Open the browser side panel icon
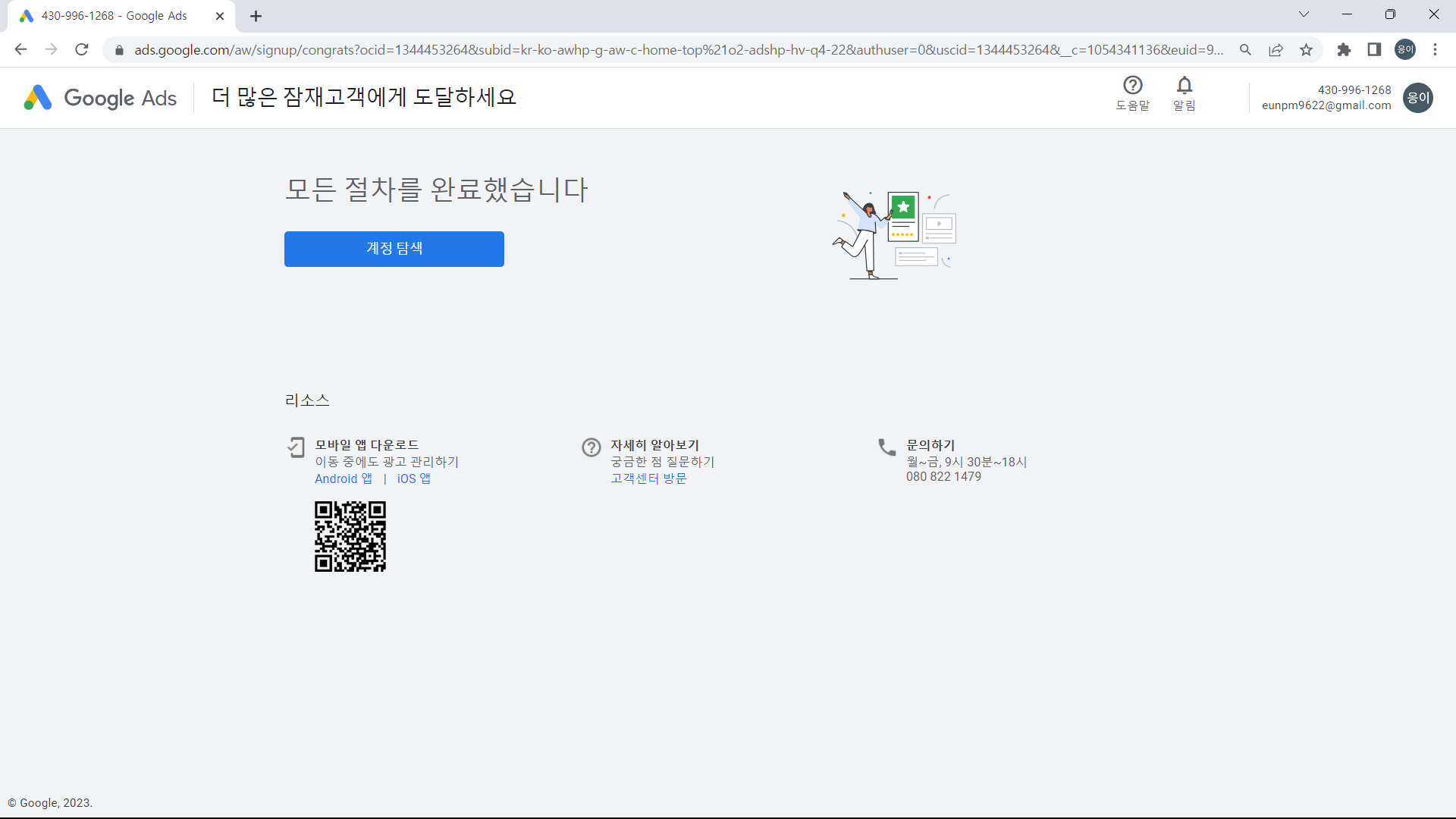 (x=1374, y=49)
